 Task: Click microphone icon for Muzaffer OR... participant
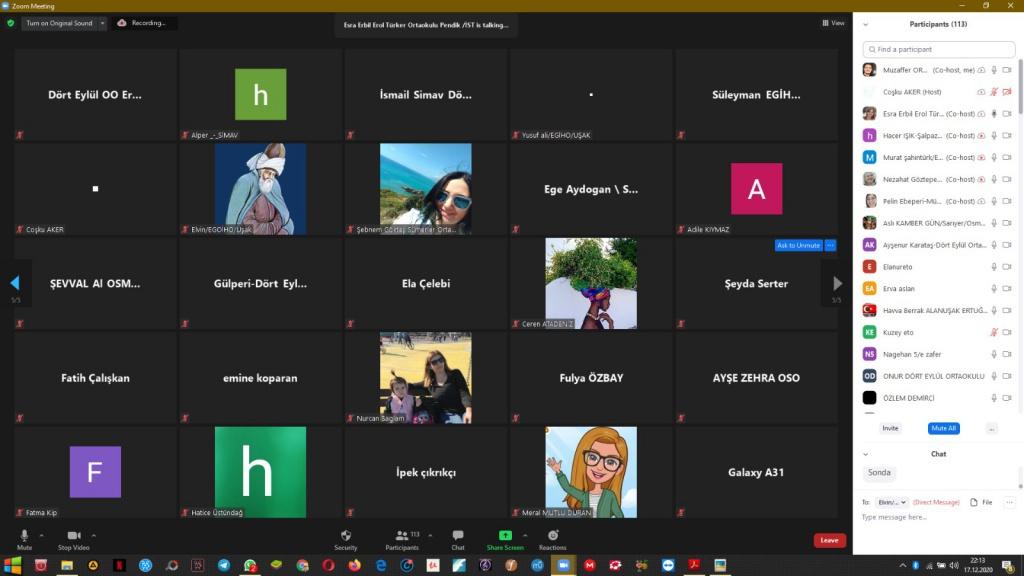pyautogui.click(x=994, y=70)
